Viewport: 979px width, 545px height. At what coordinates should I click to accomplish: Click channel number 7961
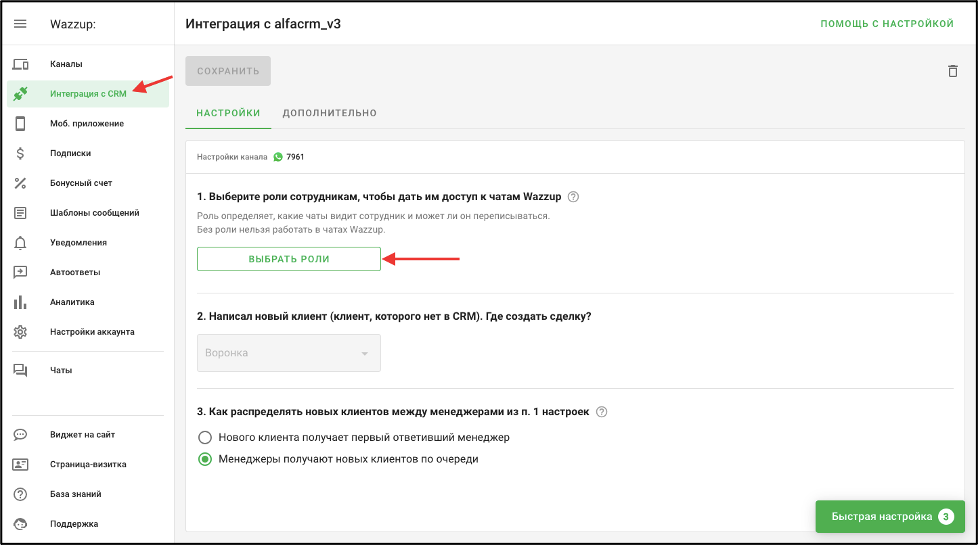point(295,157)
